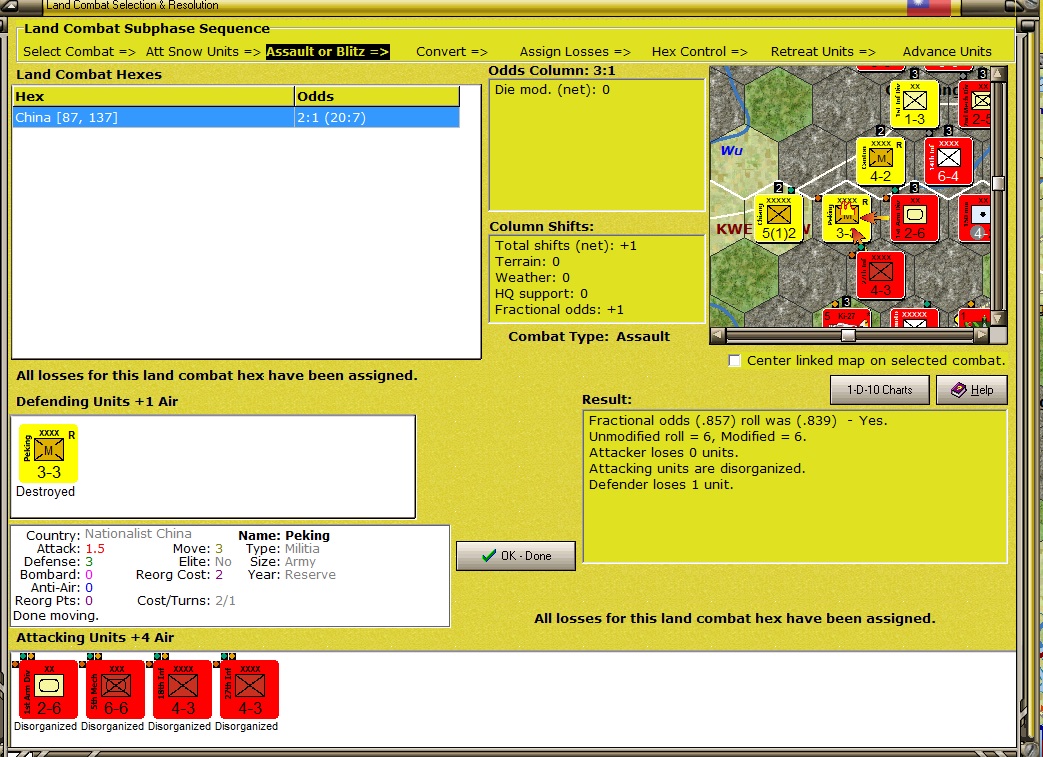Click the mini-map scroll down arrow

click(x=998, y=319)
